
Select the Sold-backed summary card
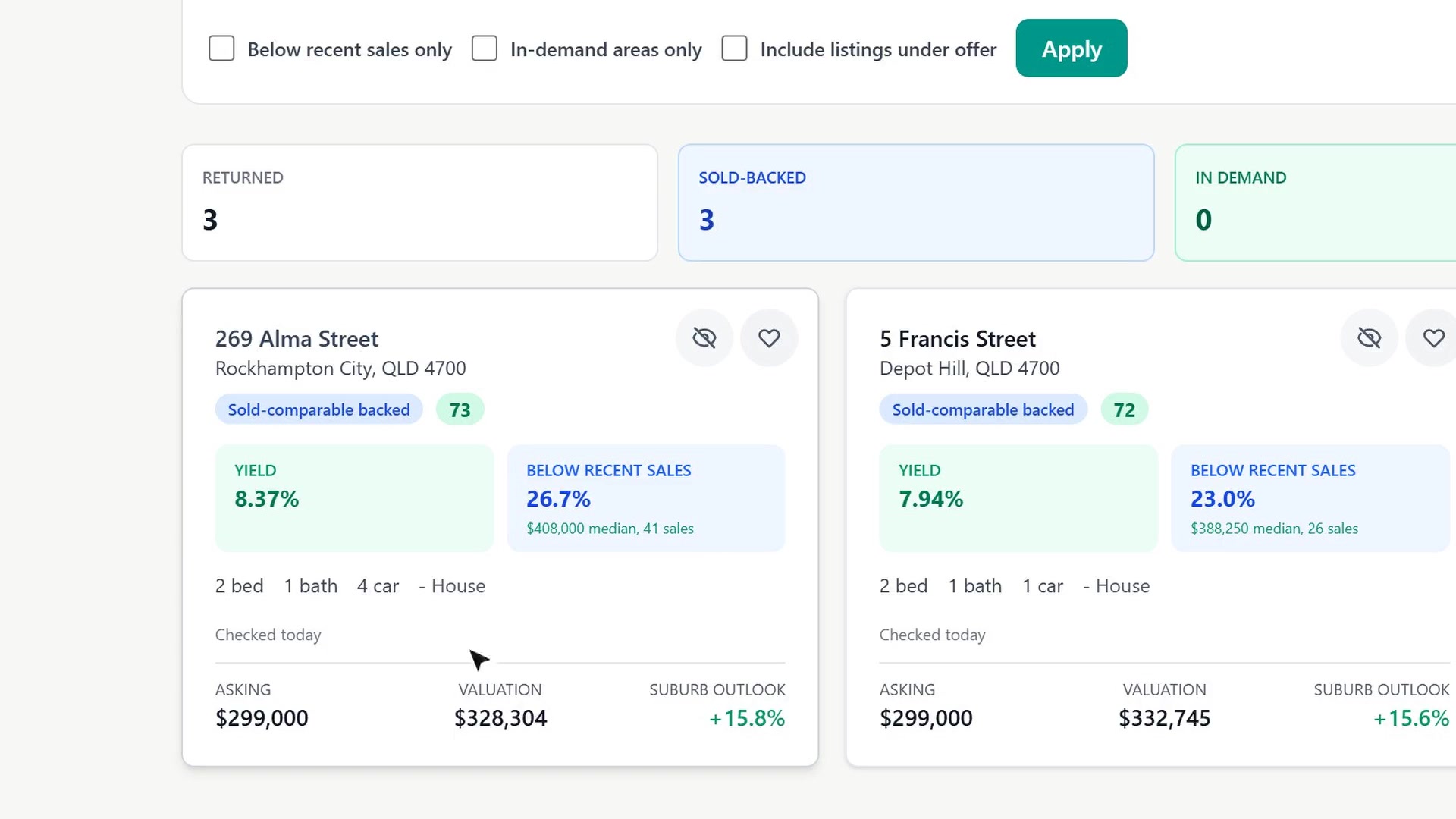pyautogui.click(x=916, y=202)
